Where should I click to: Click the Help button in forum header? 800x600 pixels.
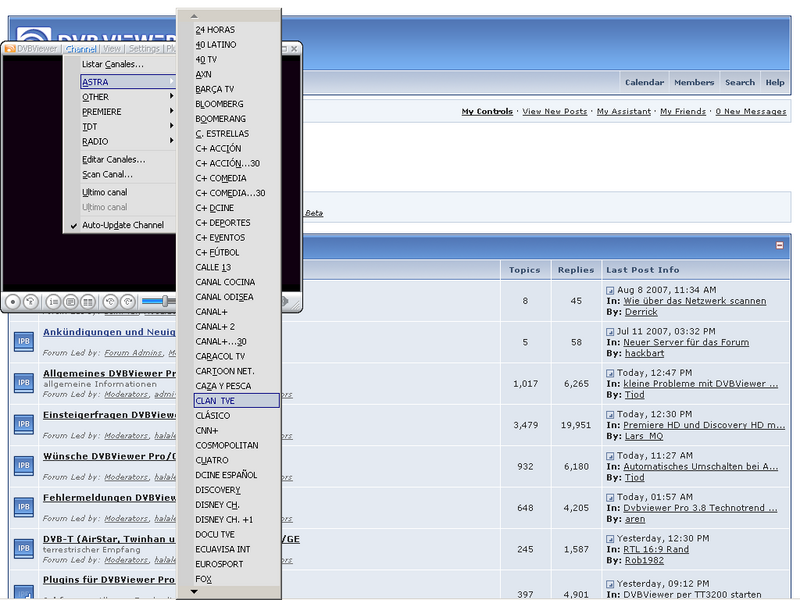point(775,82)
